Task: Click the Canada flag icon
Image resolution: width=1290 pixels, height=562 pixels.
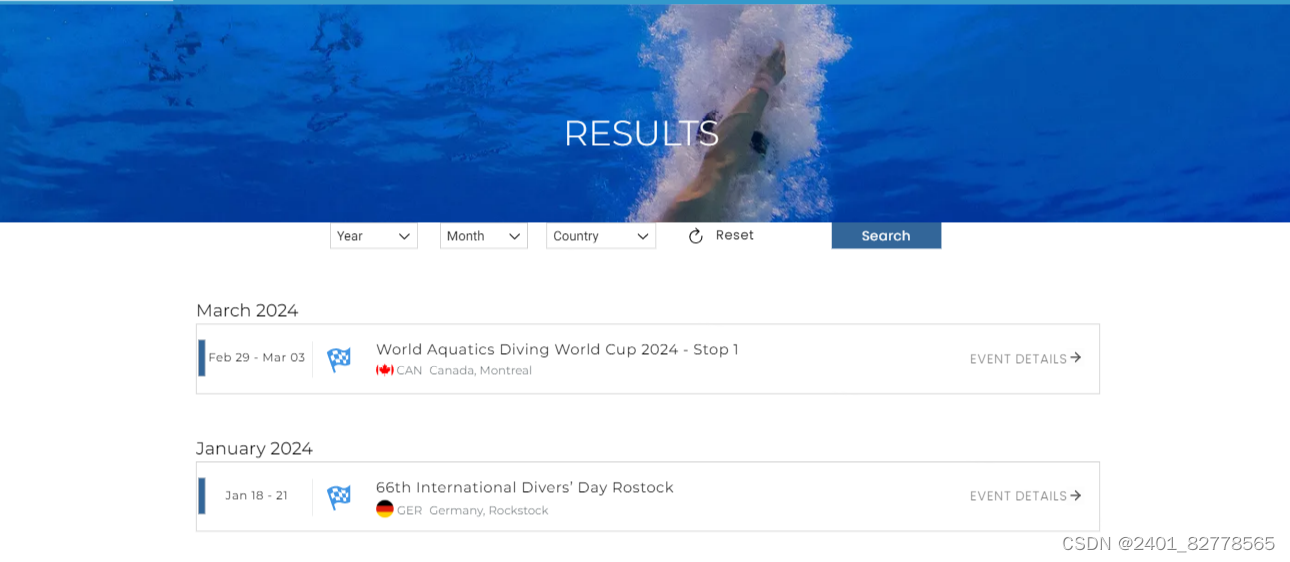Action: pos(385,370)
